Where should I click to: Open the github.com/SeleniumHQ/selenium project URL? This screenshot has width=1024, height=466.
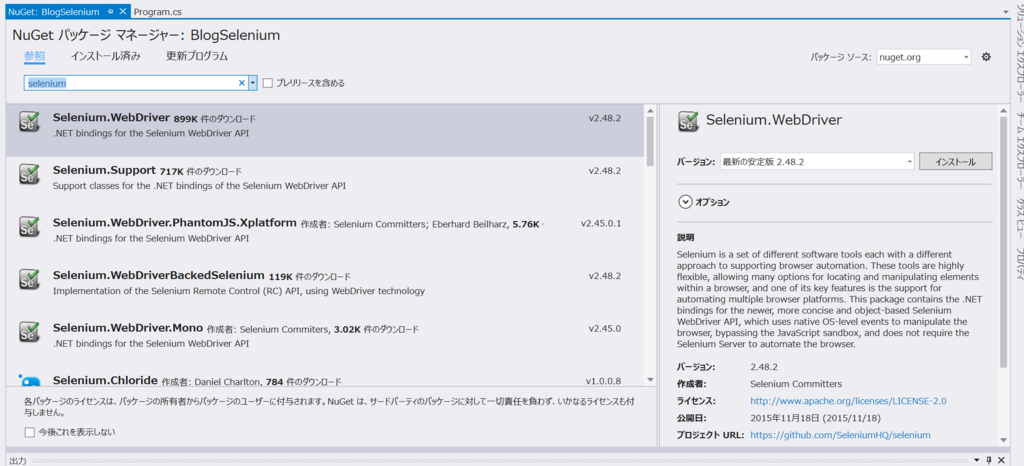coord(840,435)
